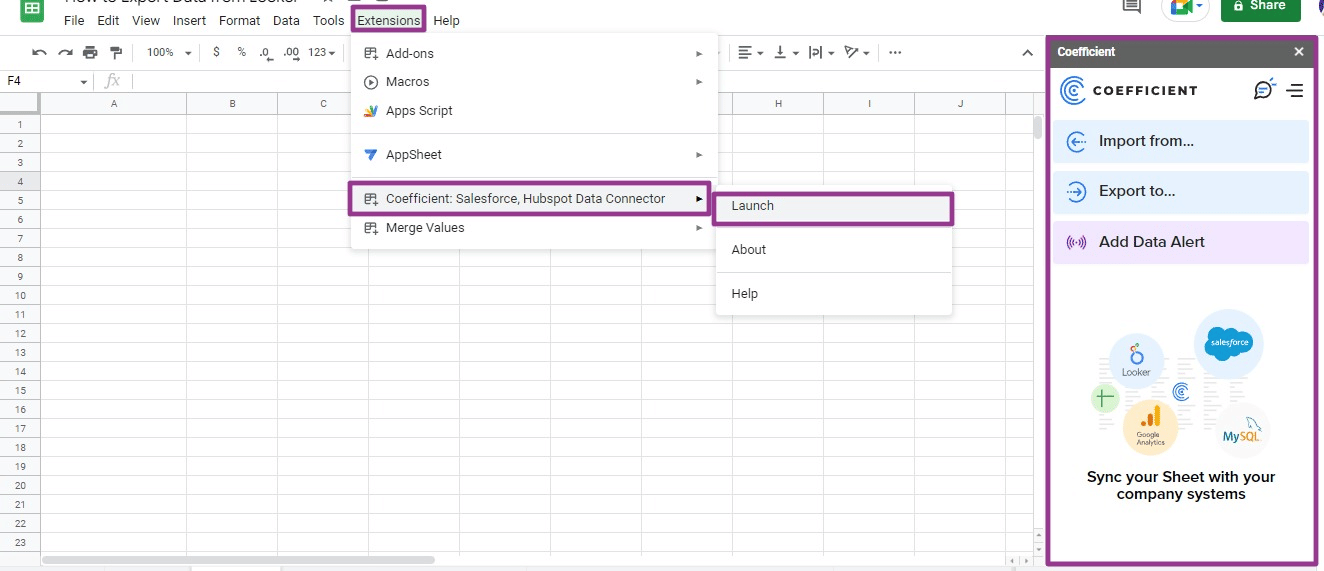Open the View menu
Viewport: 1324px width, 571px height.
point(146,20)
